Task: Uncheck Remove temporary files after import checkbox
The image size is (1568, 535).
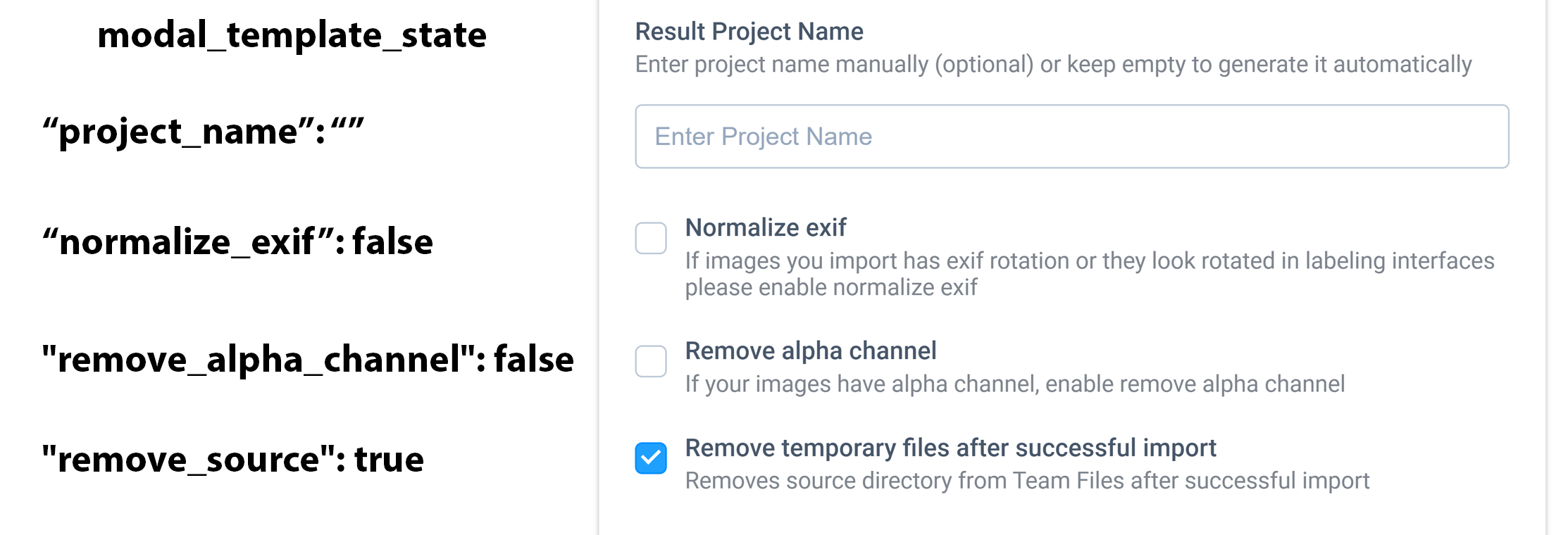Action: [651, 458]
